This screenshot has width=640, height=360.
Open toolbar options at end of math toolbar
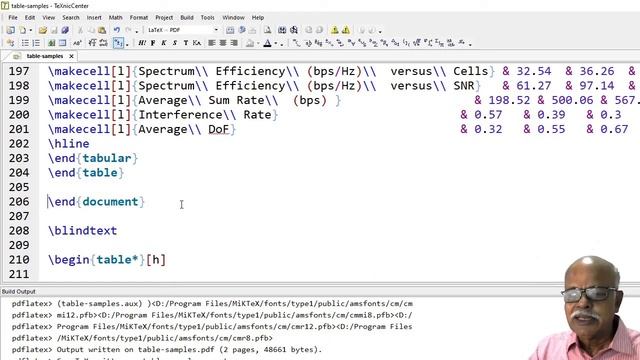470,44
